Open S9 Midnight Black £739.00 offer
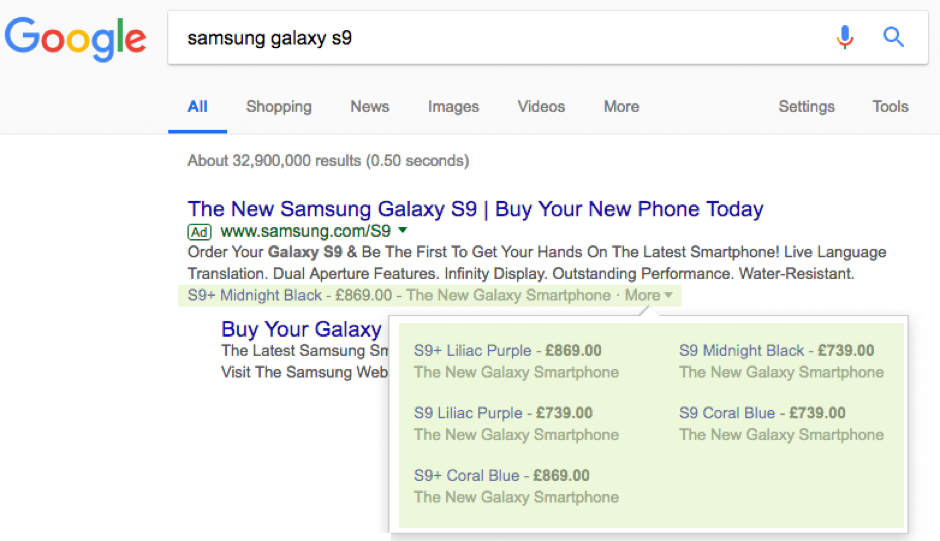The image size is (940, 541). [x=776, y=351]
